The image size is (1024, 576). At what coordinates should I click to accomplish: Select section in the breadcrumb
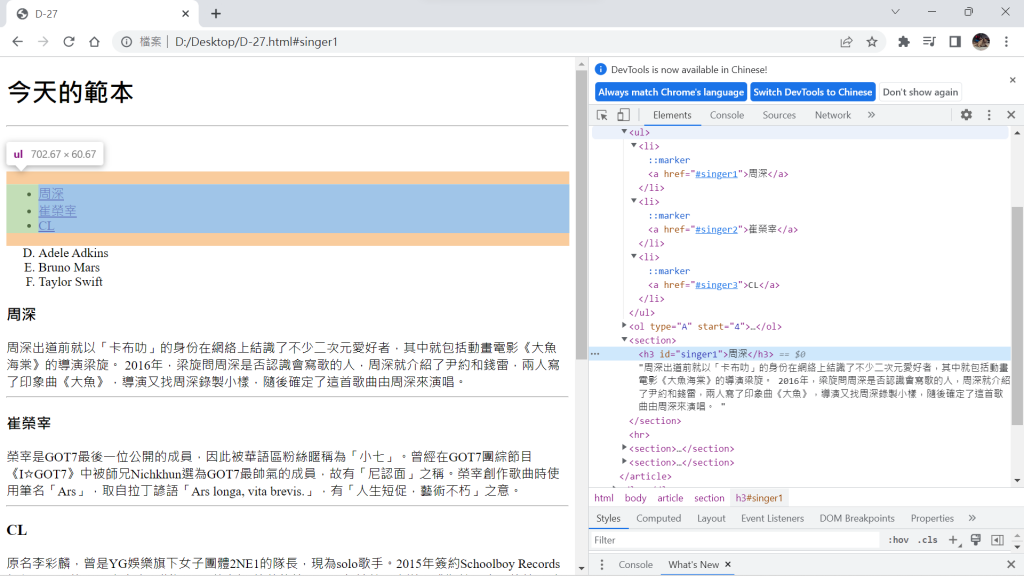coord(709,498)
